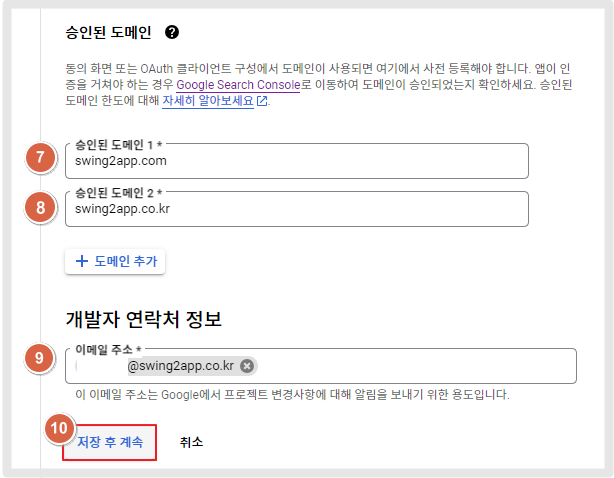Screen dimensions: 614x478
Task: Follow the 자세히 알아보세요 link
Action: point(208,101)
